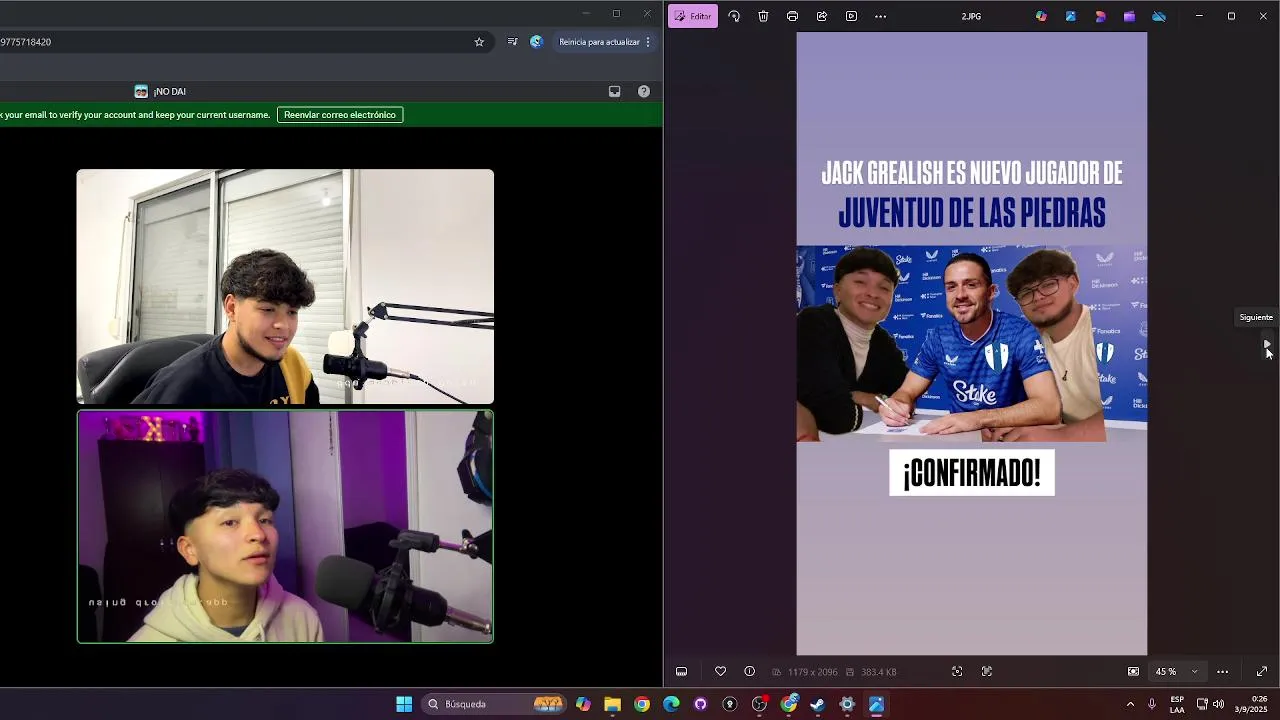Open GitHub Desktop from taskbar
This screenshot has width=1280, height=720.
tap(700, 704)
